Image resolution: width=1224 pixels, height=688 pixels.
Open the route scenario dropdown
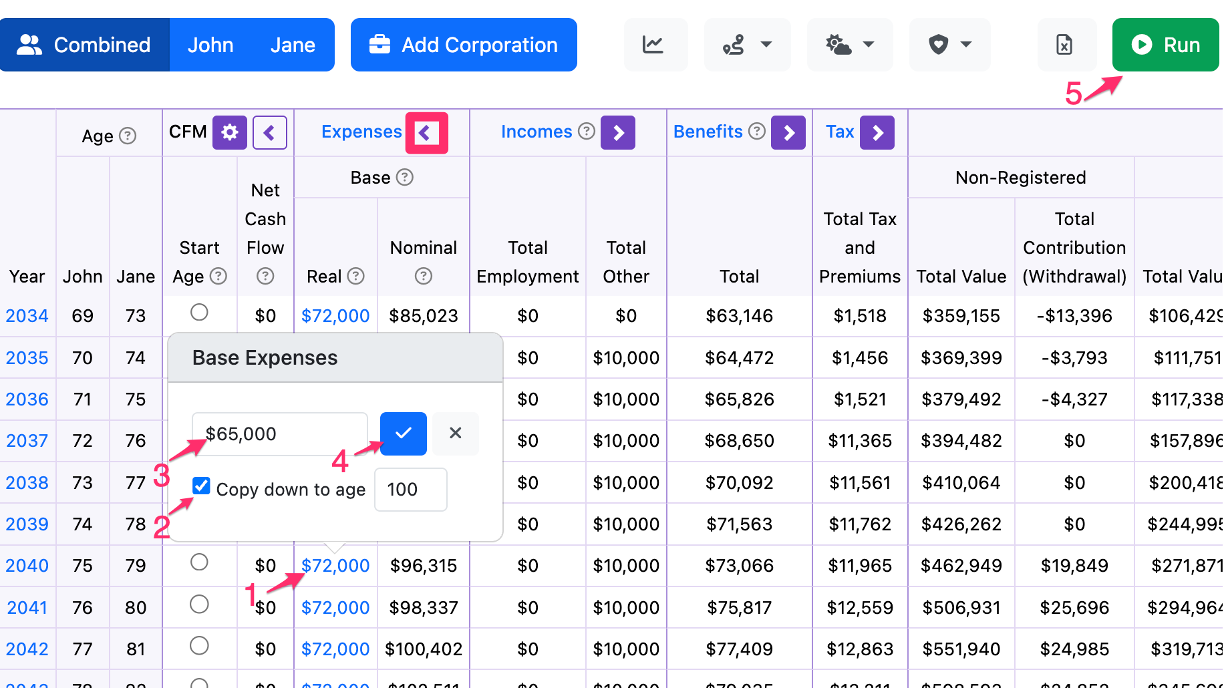[x=747, y=45]
